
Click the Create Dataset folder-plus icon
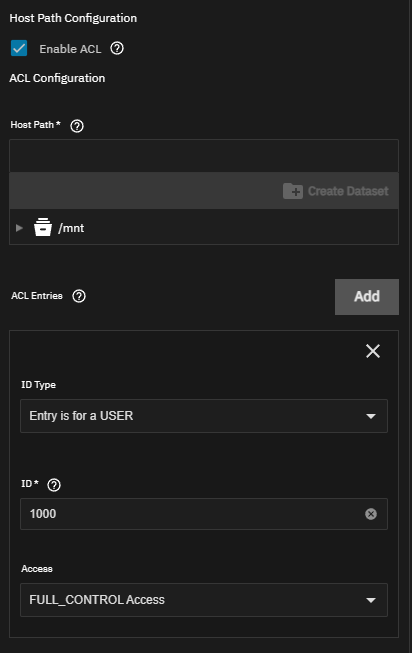pos(293,191)
